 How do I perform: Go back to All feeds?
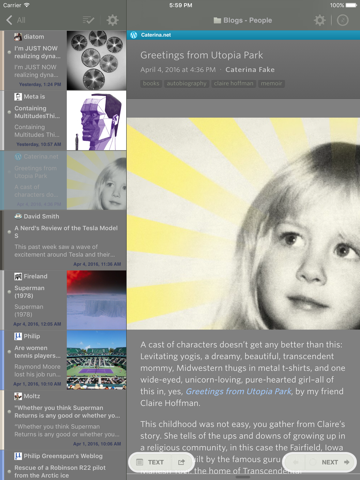point(16,20)
